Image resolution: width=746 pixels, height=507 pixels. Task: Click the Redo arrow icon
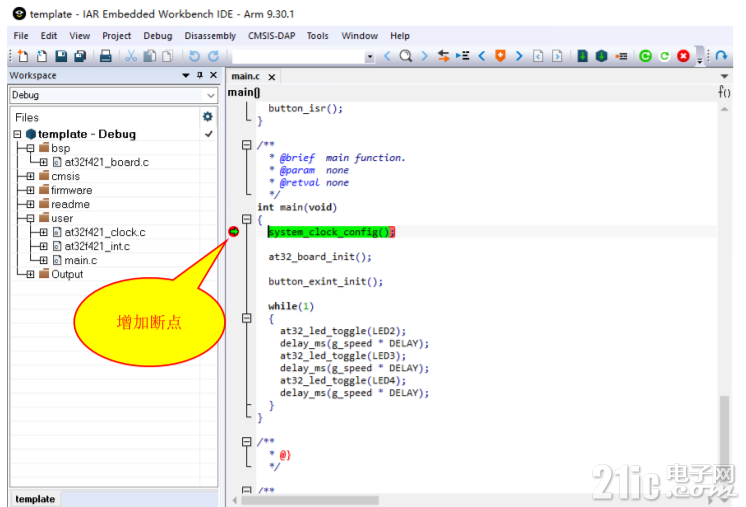(214, 56)
